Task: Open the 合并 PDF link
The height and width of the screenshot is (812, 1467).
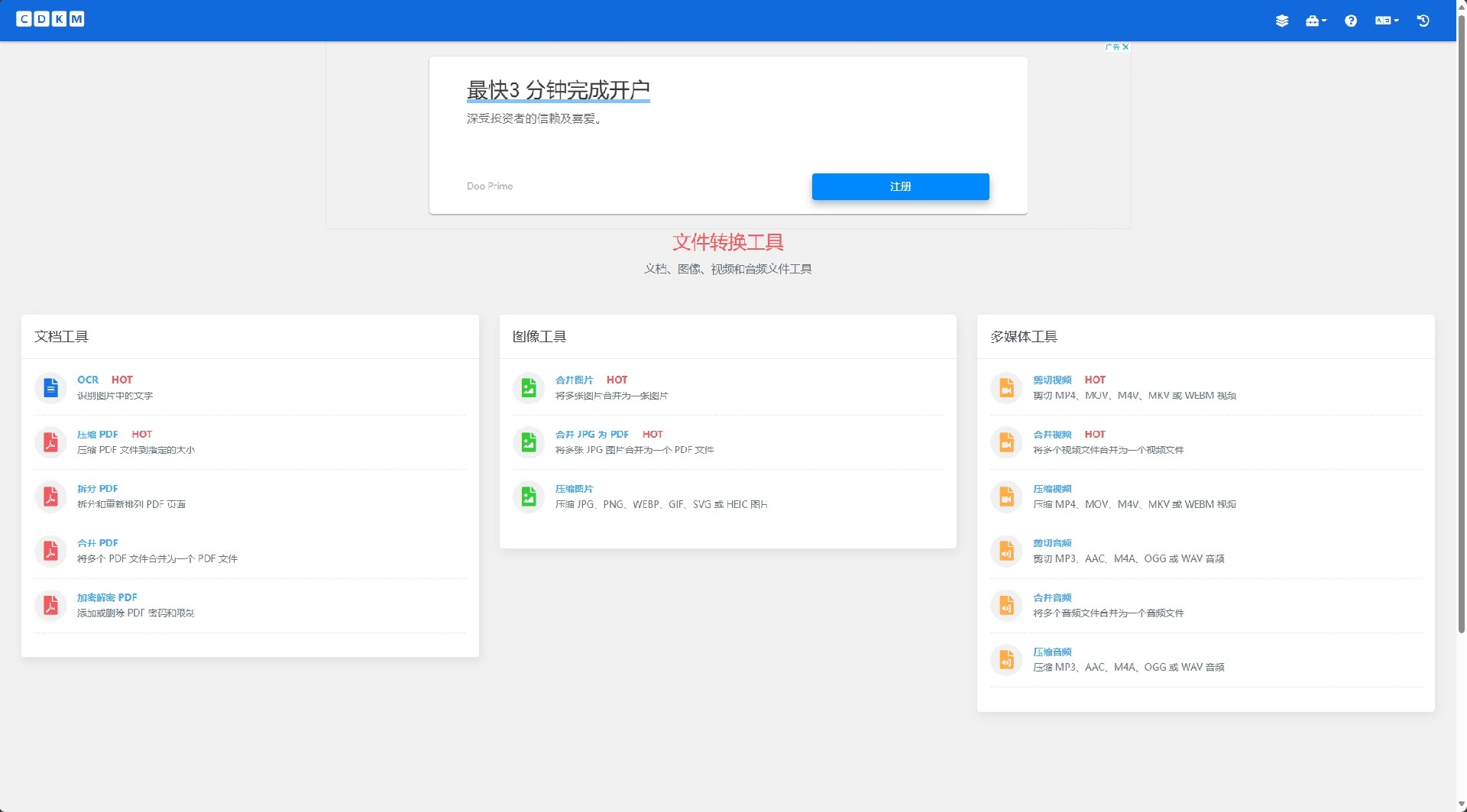Action: coord(97,542)
